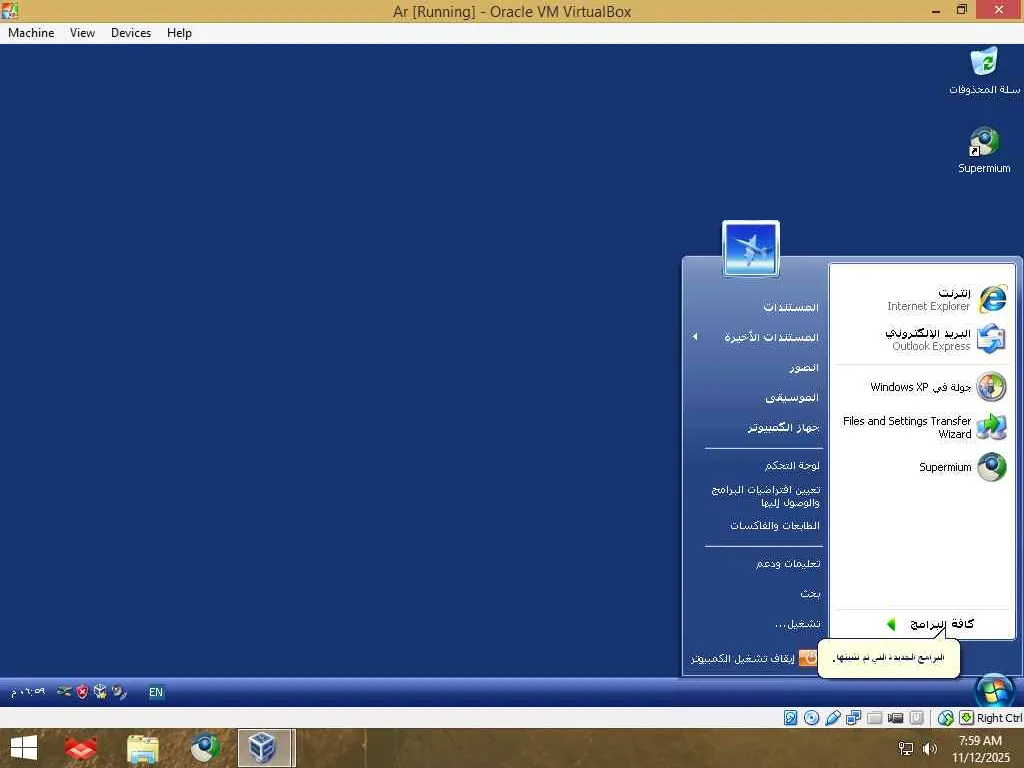Click the VirtualBox USB status icon

coord(833,718)
